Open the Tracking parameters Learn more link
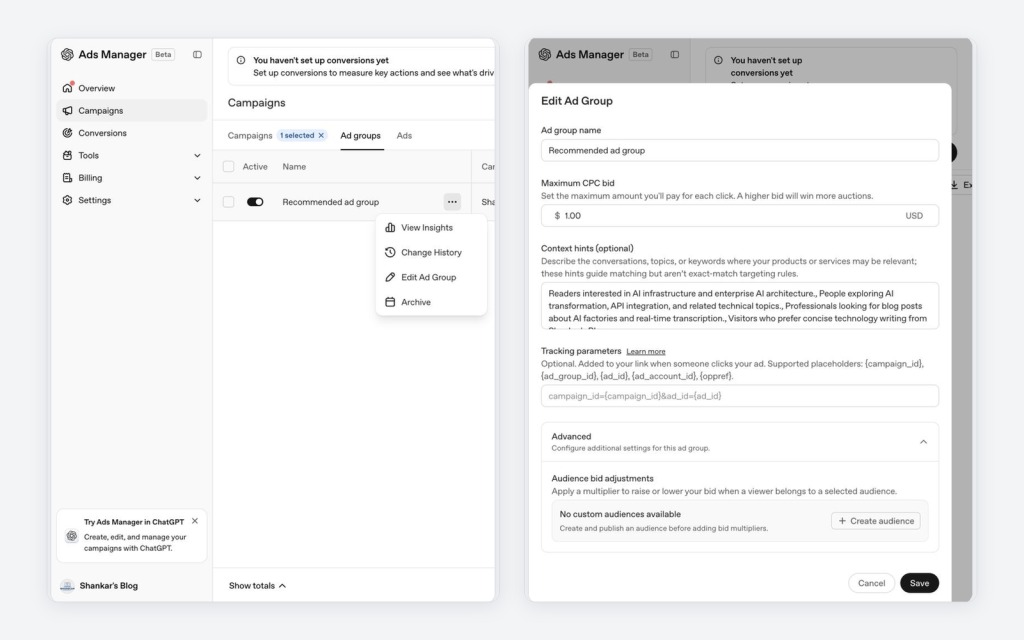This screenshot has height=640, width=1024. pyautogui.click(x=646, y=351)
